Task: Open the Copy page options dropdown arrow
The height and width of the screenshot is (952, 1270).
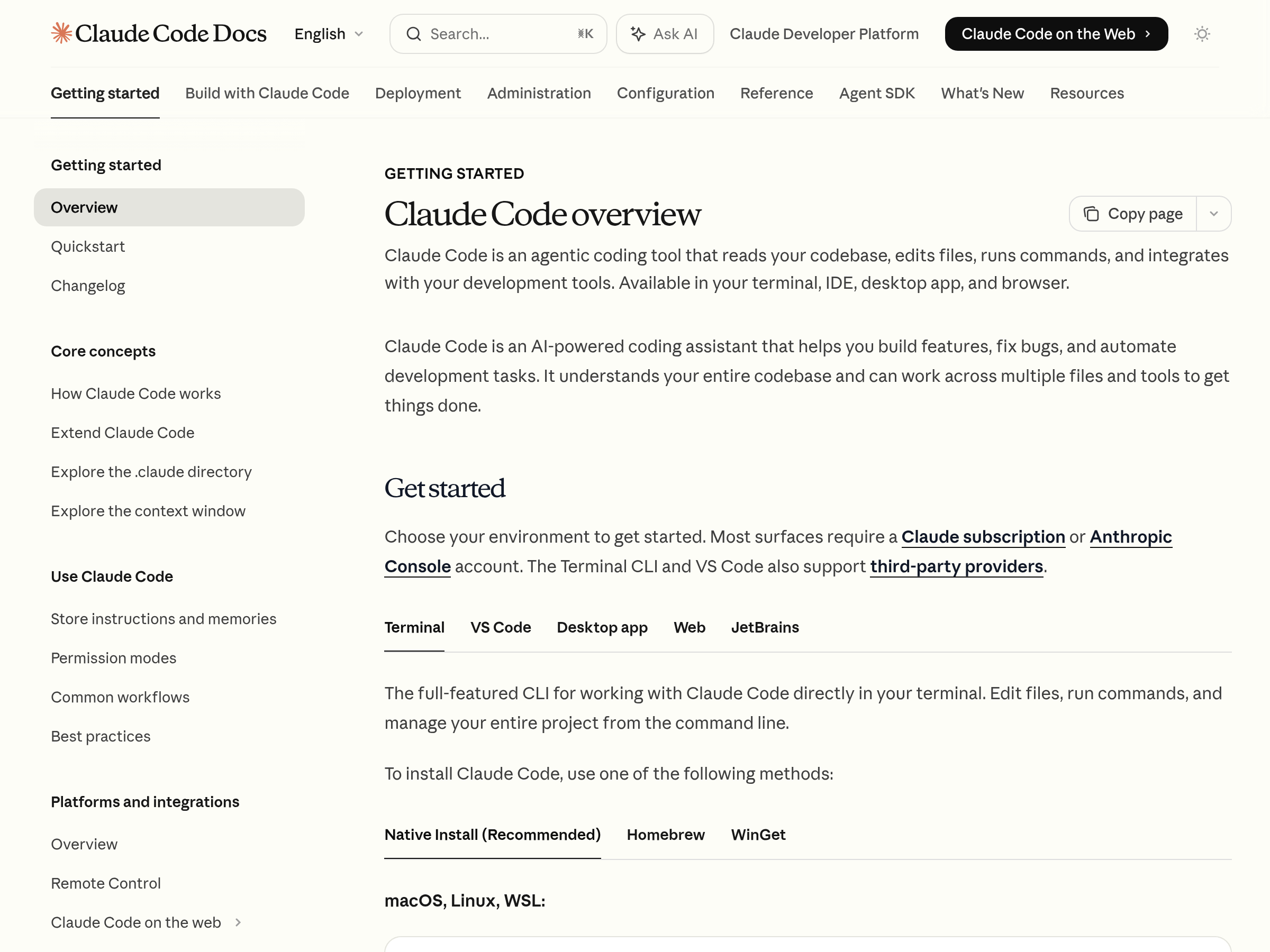Action: [1213, 214]
